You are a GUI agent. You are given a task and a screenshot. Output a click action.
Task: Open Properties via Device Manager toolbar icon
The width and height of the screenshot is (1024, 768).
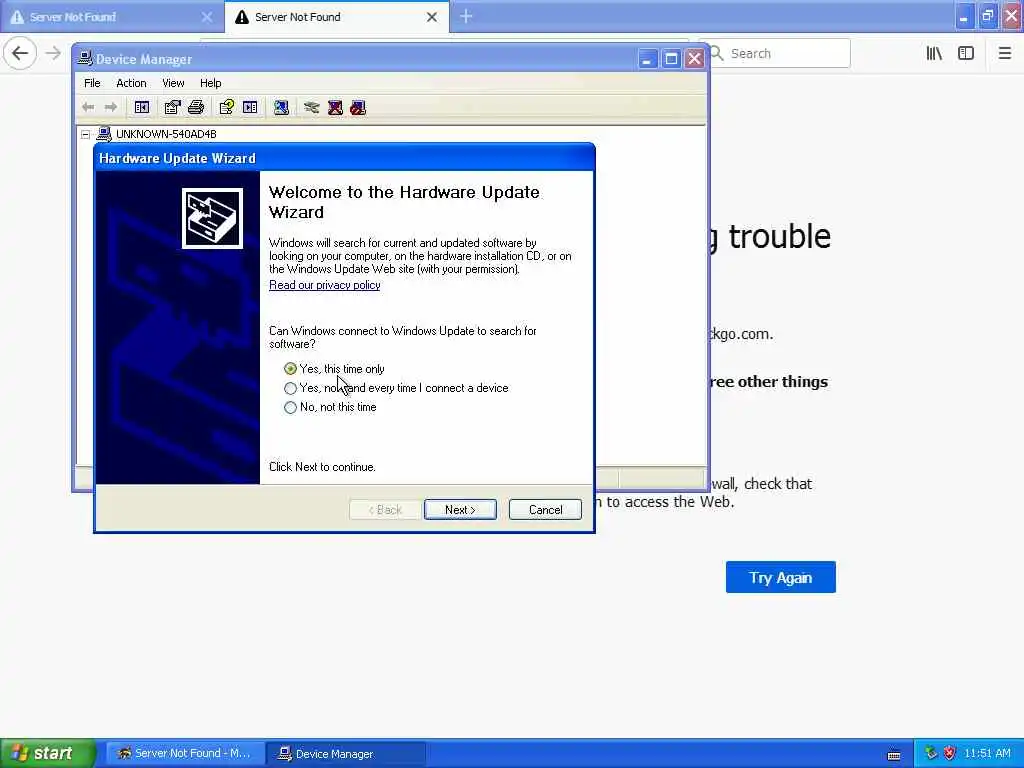point(172,107)
